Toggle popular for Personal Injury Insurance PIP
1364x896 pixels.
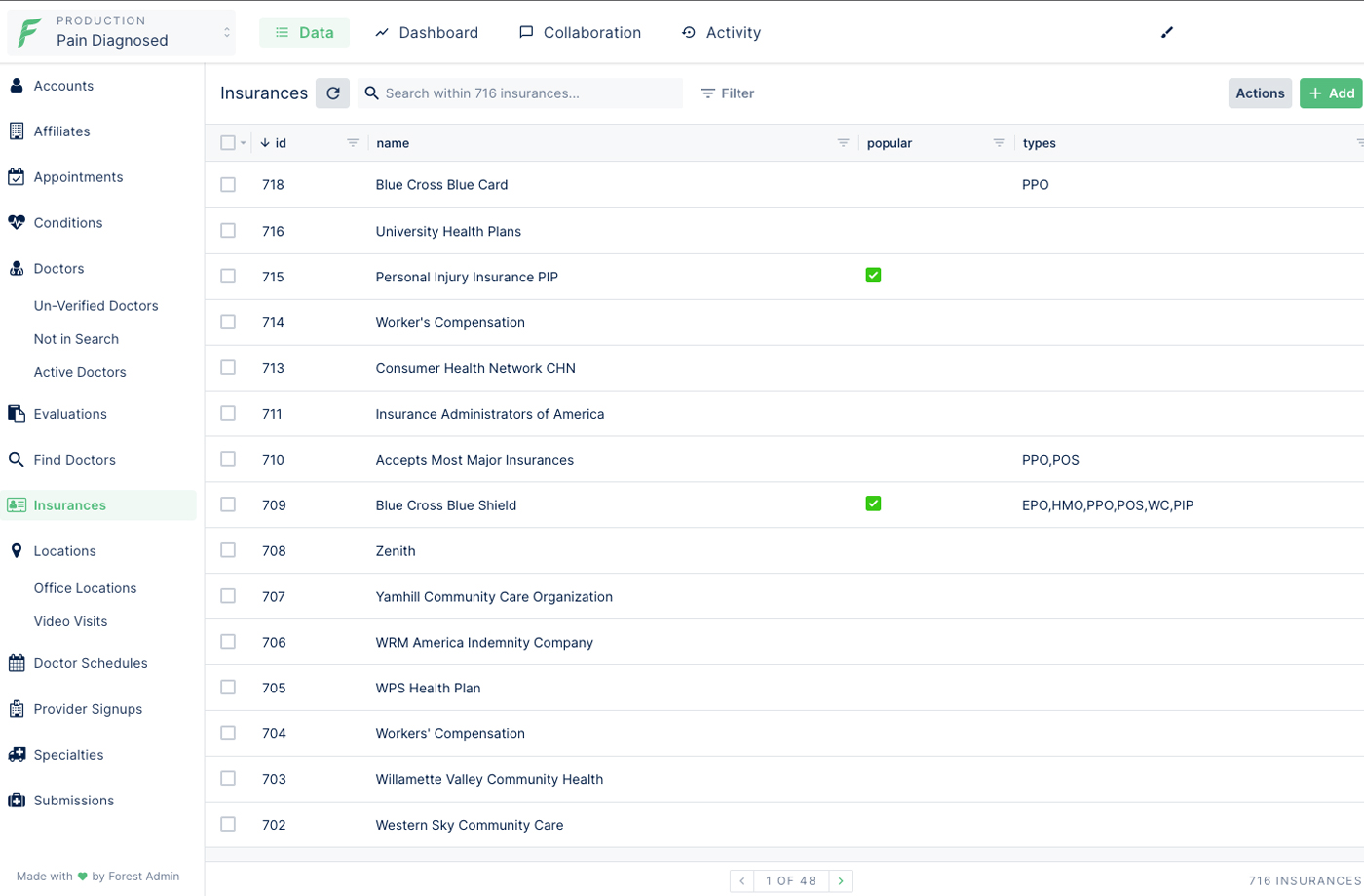873,276
